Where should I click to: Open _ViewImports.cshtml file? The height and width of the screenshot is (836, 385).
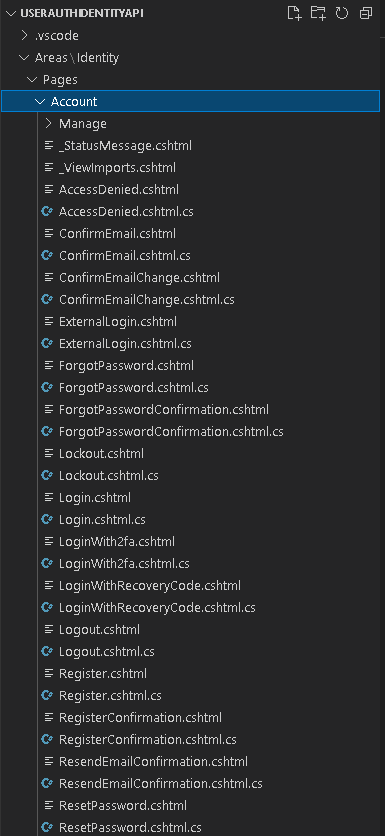coord(117,168)
